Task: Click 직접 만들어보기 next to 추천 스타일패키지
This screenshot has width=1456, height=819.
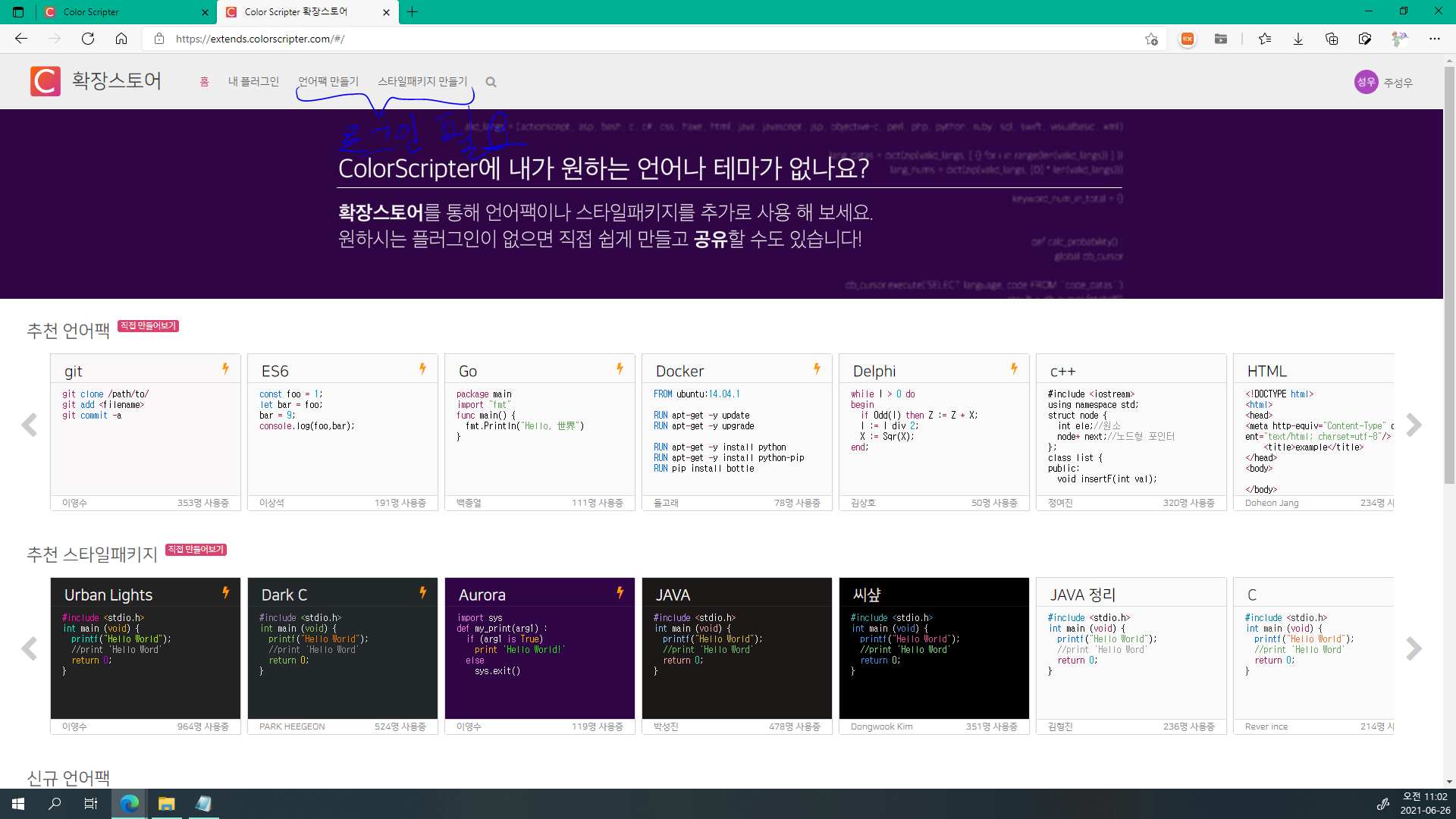Action: pos(196,549)
